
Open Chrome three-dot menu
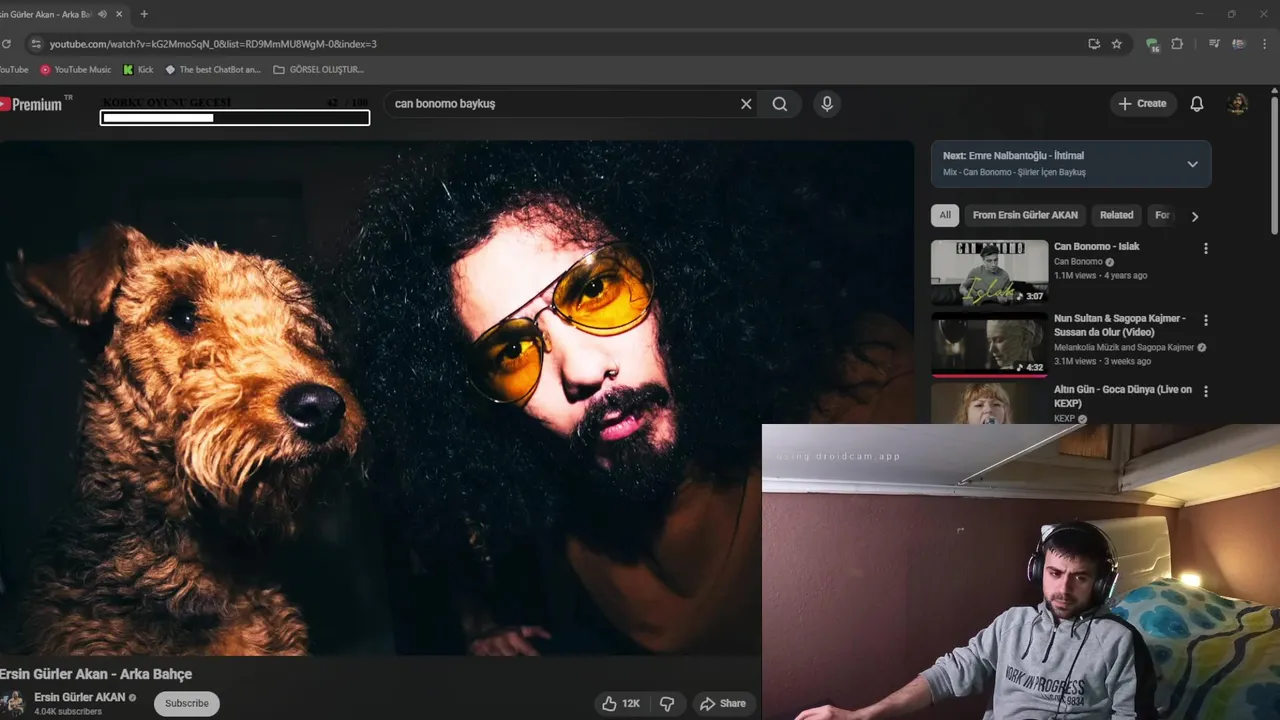point(1265,44)
